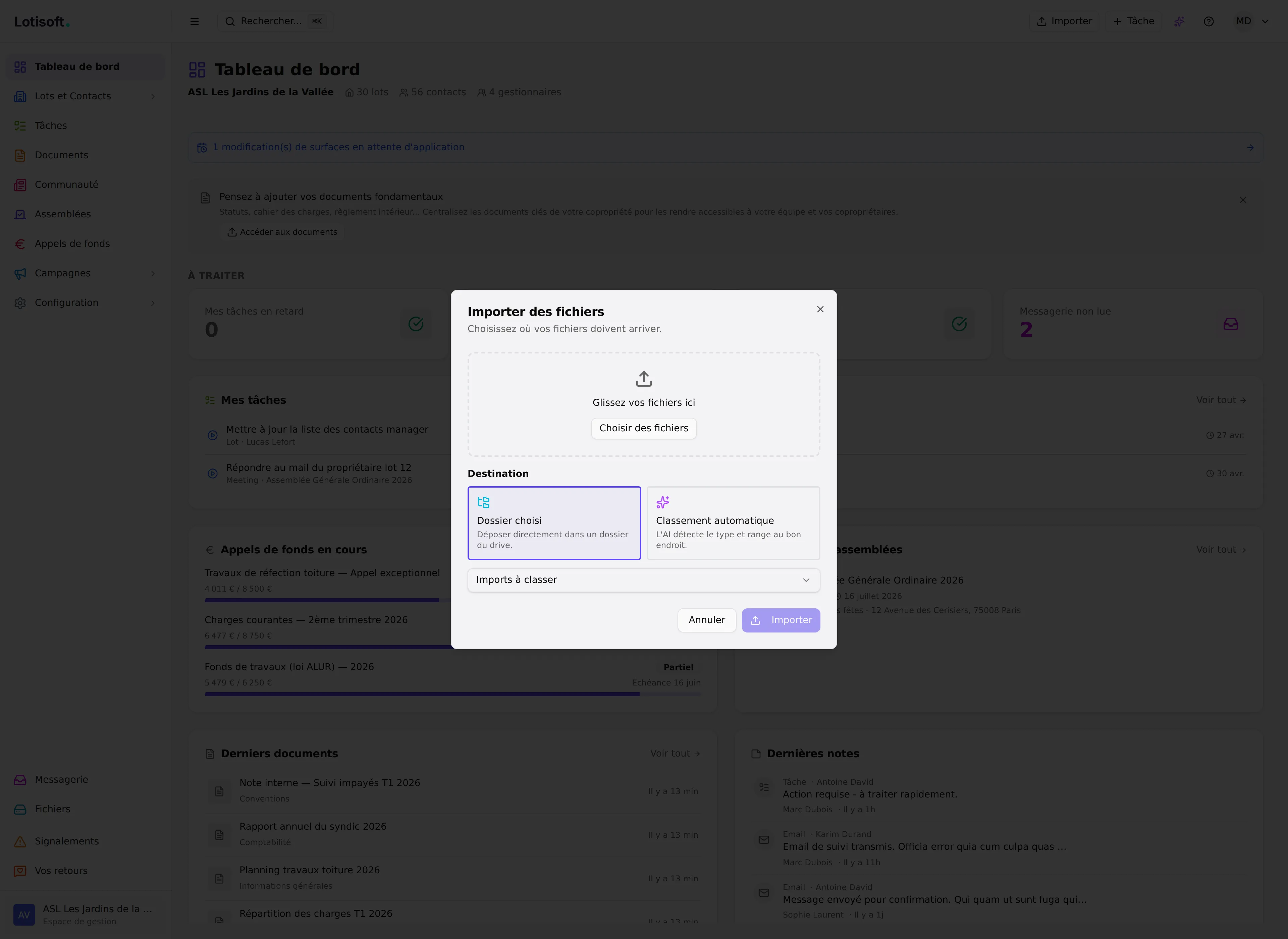1288x939 pixels.
Task: Expand the Configuration submenu chevron
Action: [x=152, y=303]
